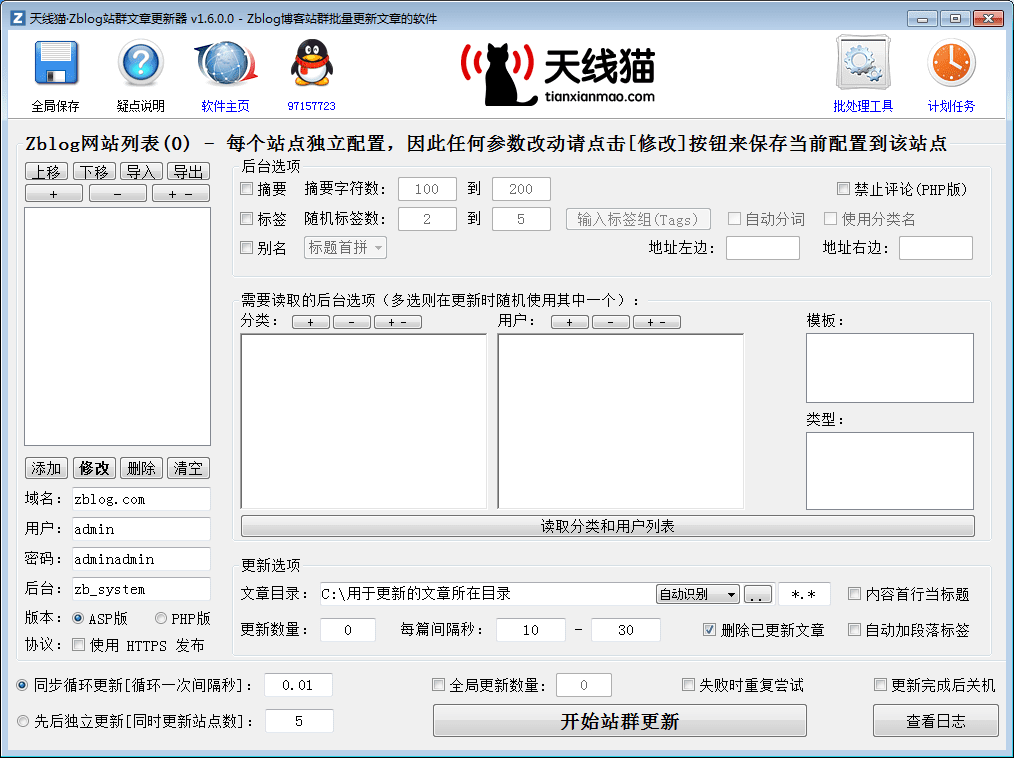Start update with 开始站群更新 button

(620, 720)
